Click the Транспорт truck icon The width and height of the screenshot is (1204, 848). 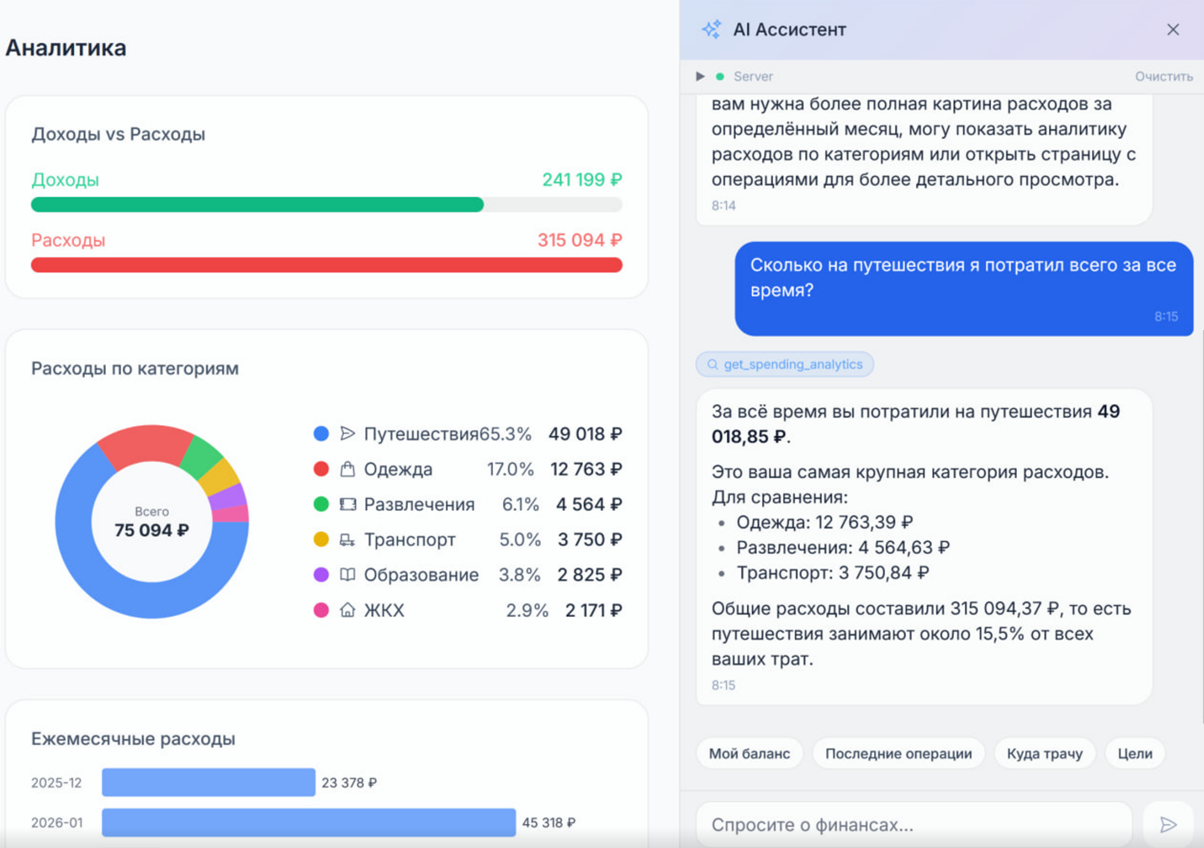pyautogui.click(x=347, y=540)
